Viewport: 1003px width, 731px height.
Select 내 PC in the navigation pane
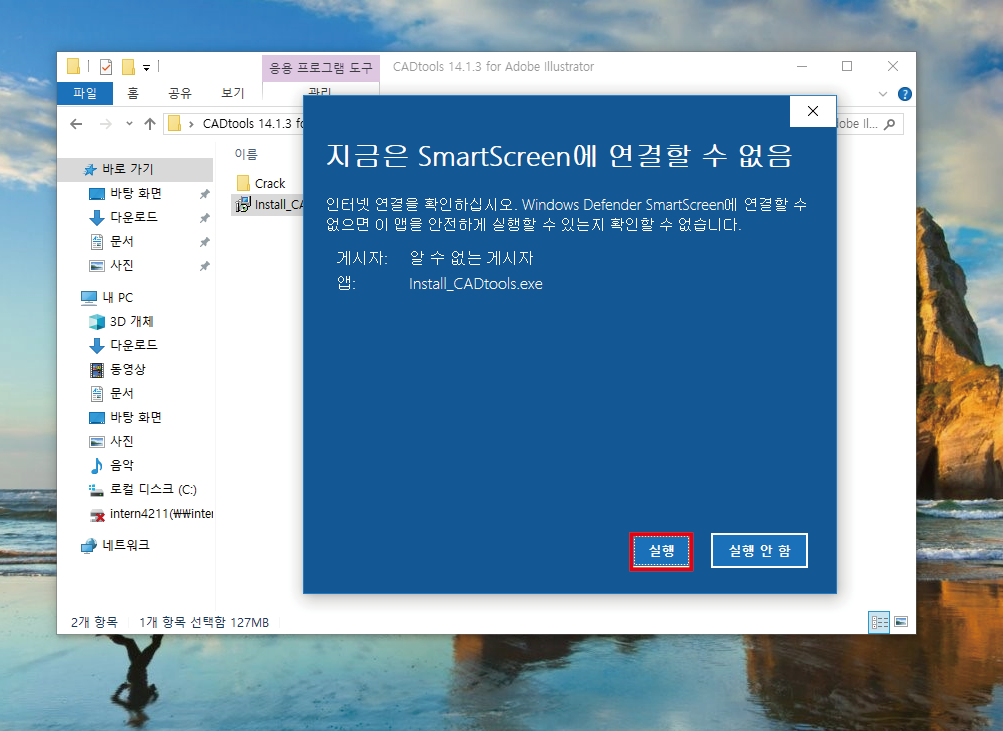pyautogui.click(x=117, y=297)
